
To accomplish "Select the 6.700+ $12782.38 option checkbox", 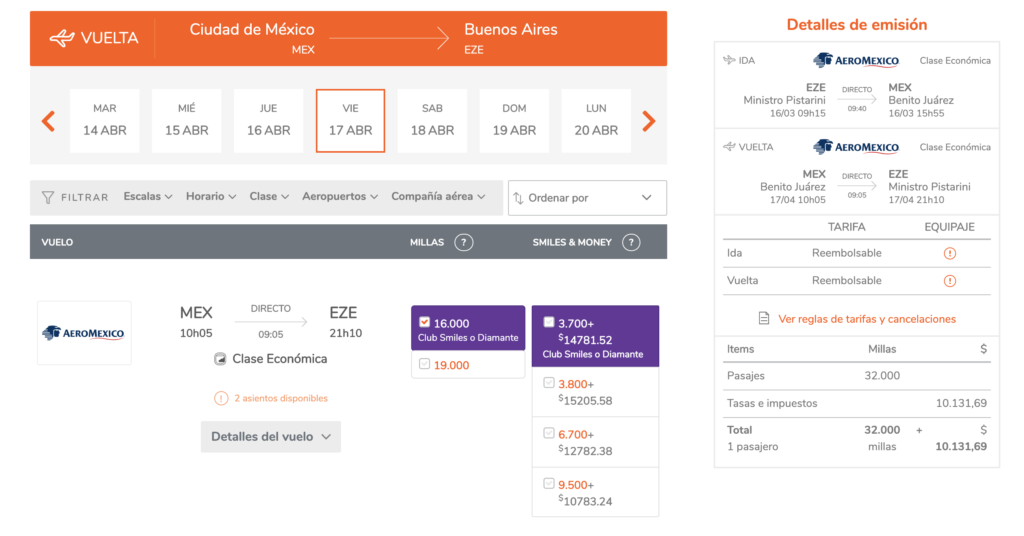I will (x=549, y=434).
